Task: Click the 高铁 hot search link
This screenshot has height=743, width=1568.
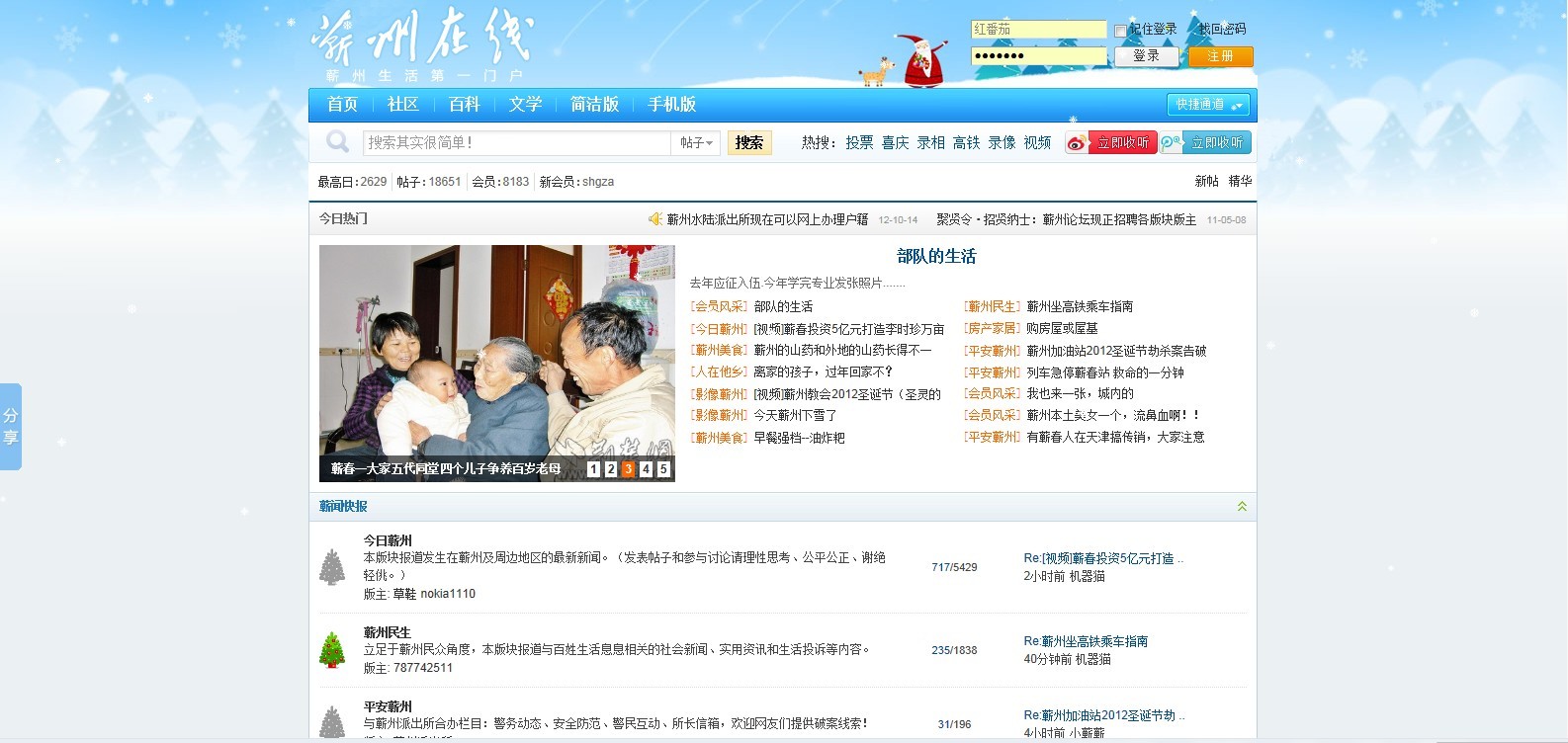Action: pyautogui.click(x=966, y=143)
